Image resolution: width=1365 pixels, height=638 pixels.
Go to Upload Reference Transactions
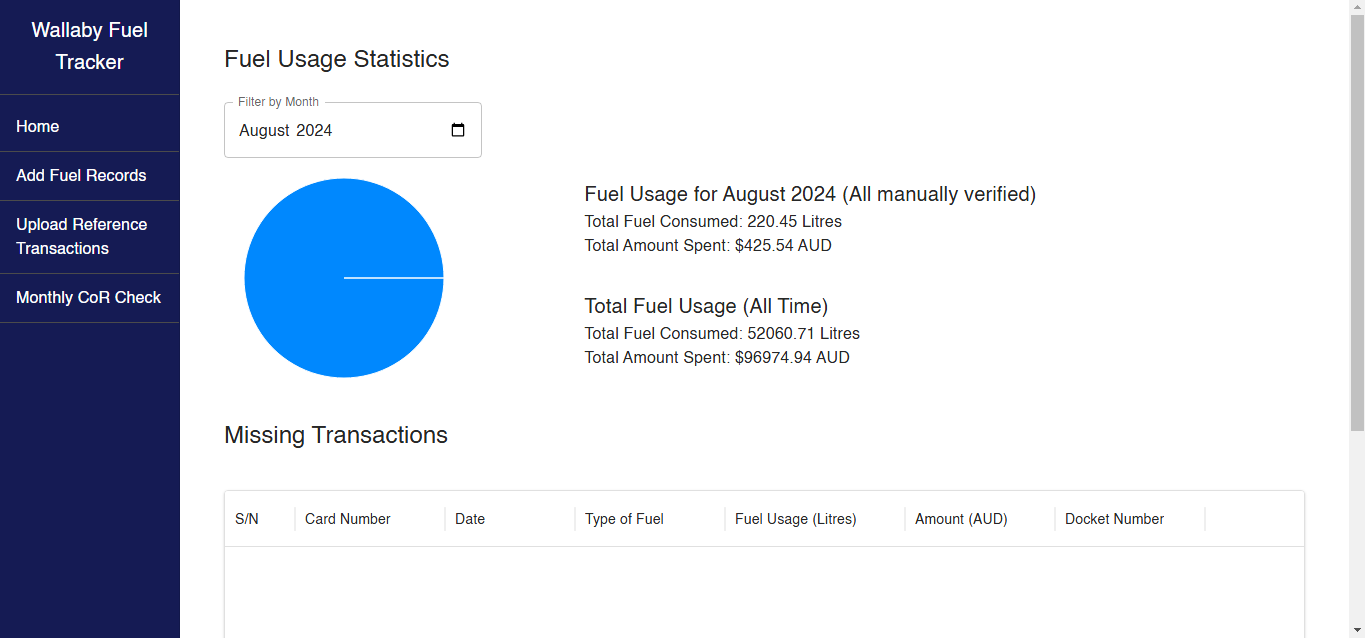(81, 237)
